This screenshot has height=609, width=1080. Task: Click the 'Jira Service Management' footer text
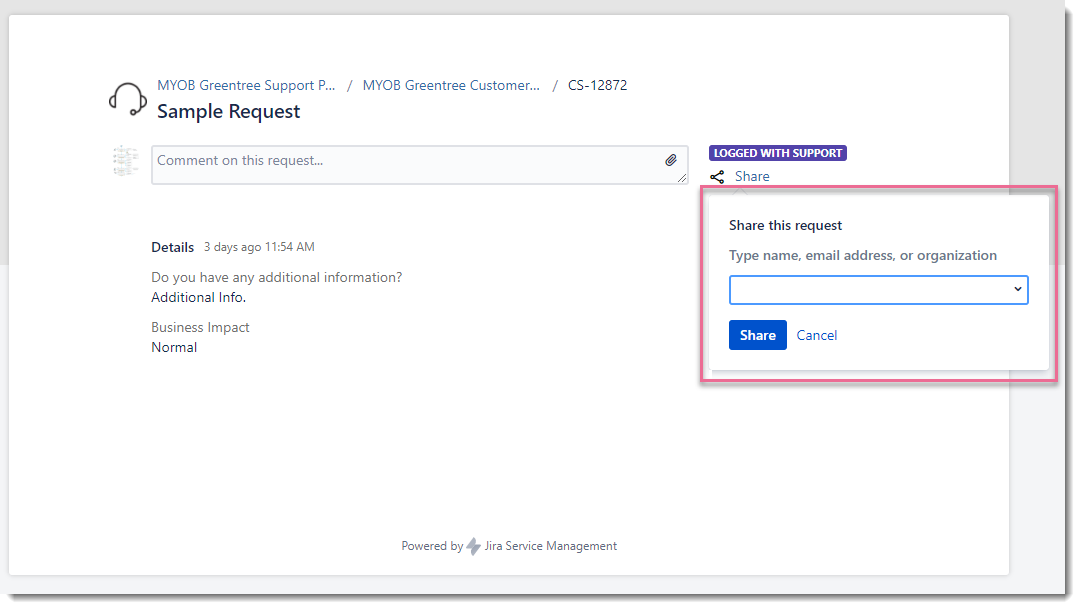pos(550,546)
